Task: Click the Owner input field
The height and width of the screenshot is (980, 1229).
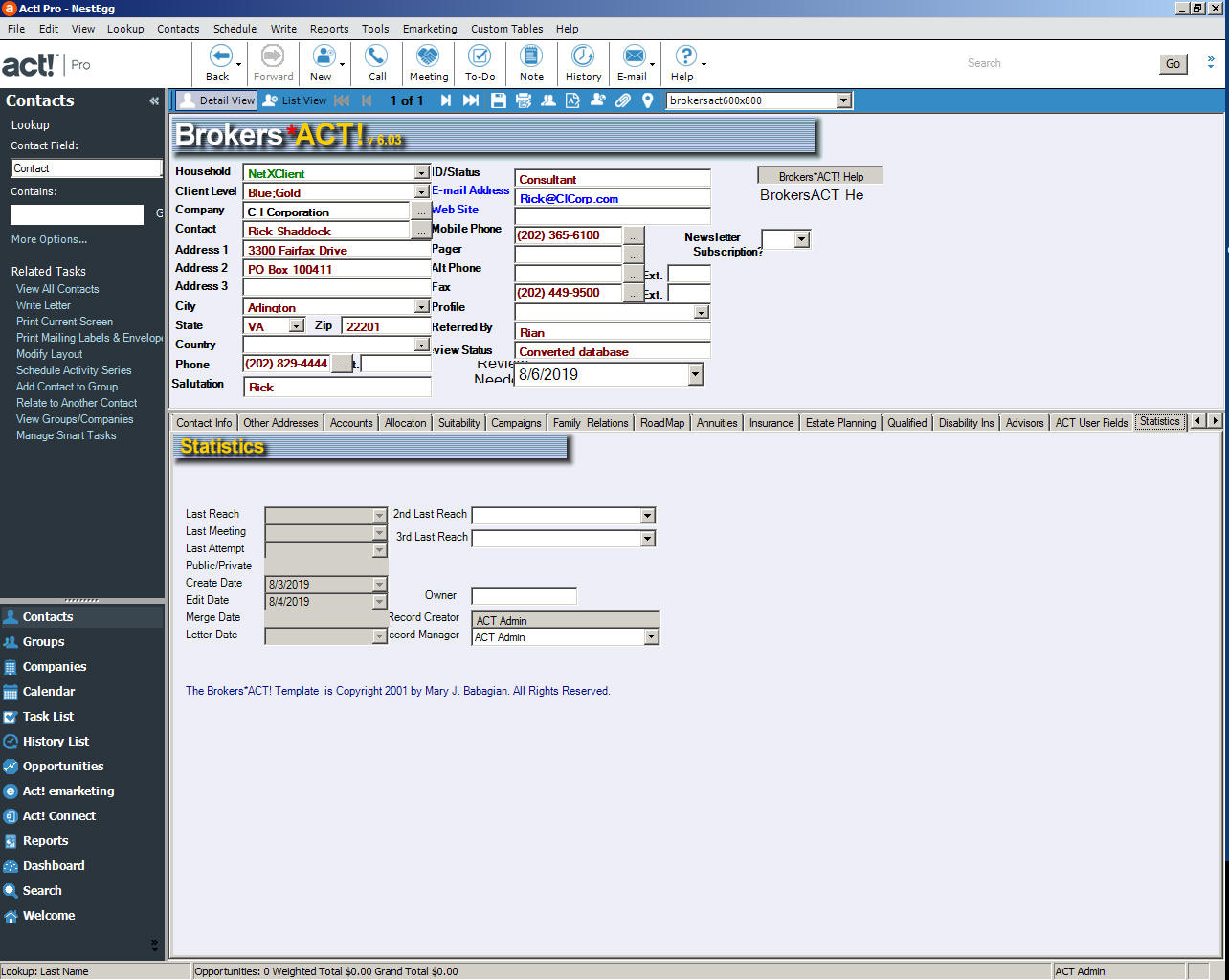Action: click(525, 596)
